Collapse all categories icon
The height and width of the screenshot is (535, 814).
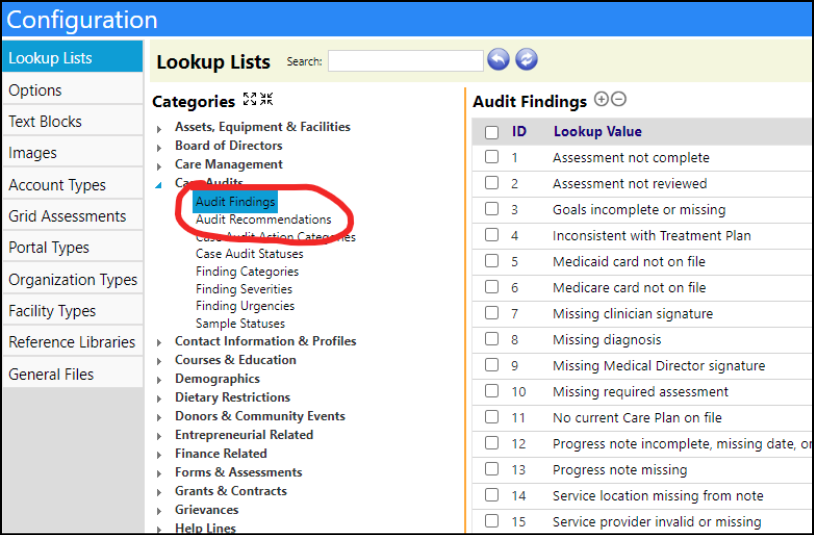coord(266,99)
